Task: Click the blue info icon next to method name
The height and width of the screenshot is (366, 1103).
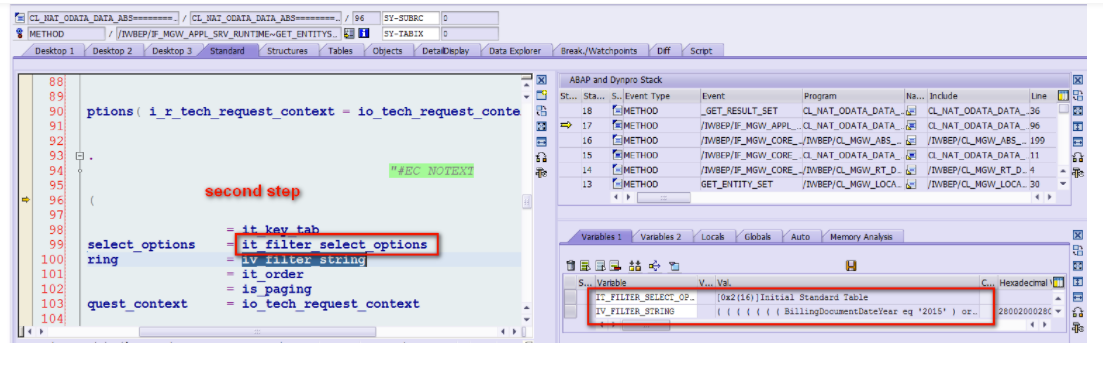Action: [x=363, y=33]
